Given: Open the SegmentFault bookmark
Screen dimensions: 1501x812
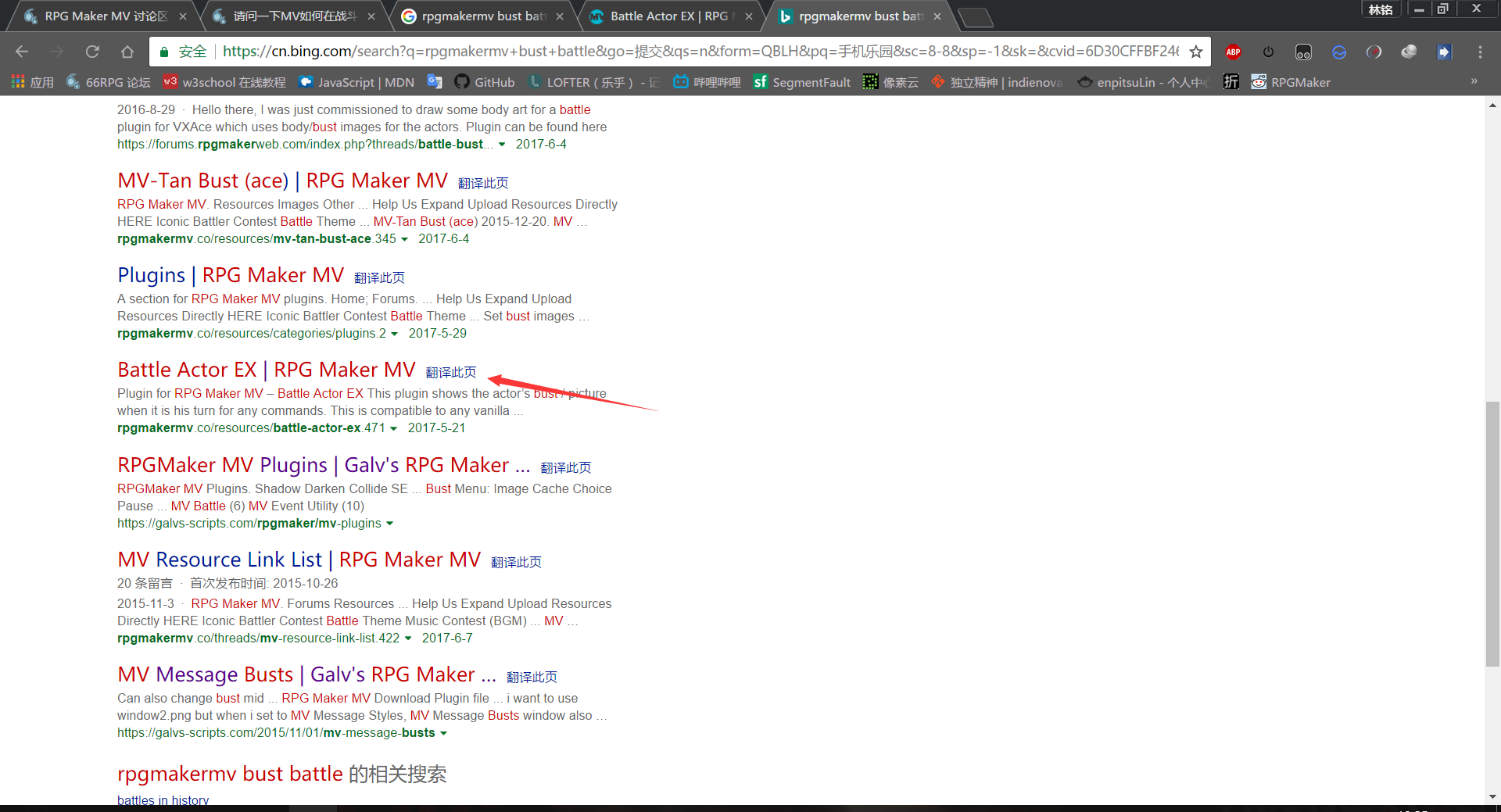Looking at the screenshot, I should point(801,82).
